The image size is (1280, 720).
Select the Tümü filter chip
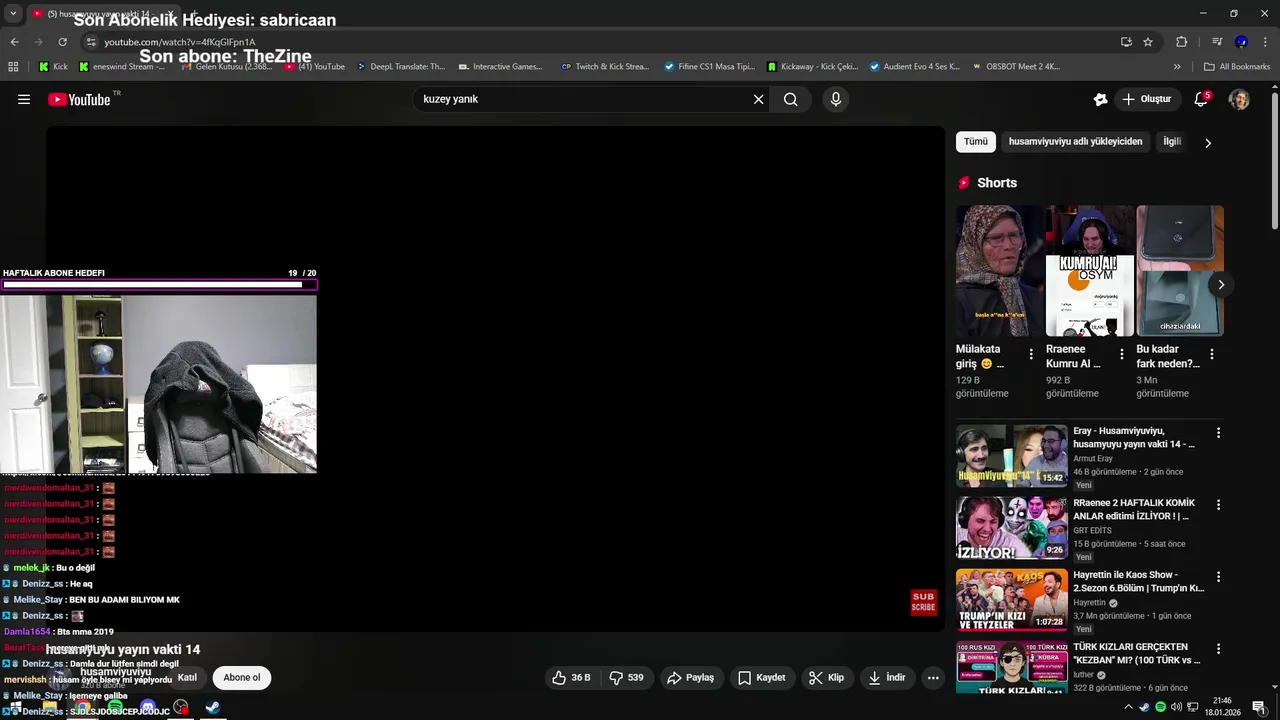976,142
